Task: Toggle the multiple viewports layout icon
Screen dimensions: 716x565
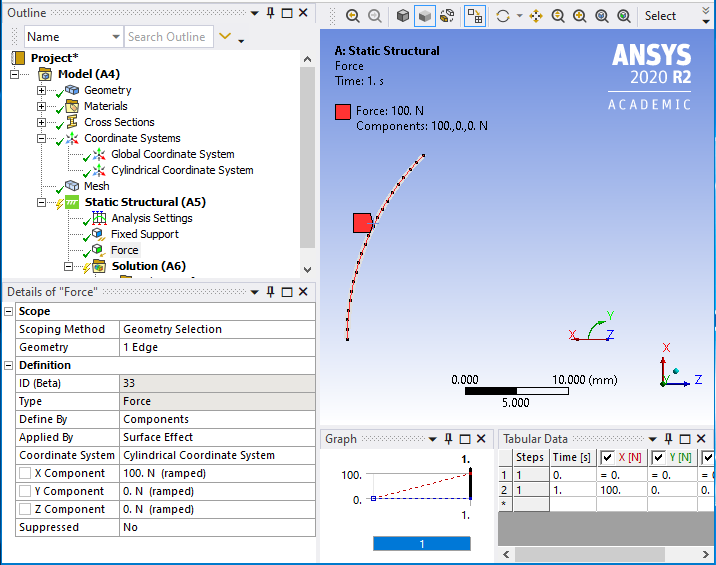Action: point(474,16)
